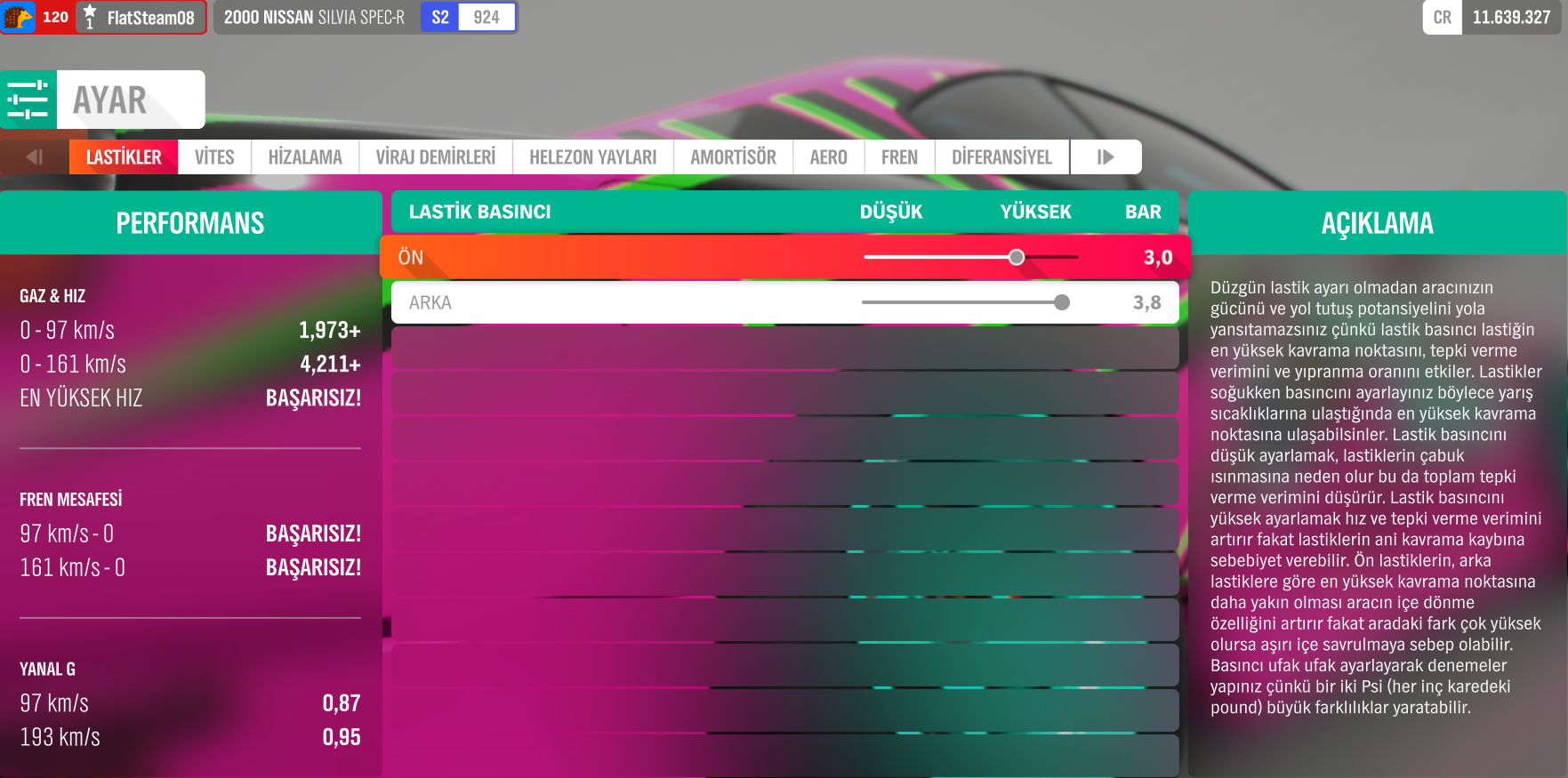This screenshot has height=778, width=1568.
Task: Select the LASTİKLER tab
Action: (x=124, y=157)
